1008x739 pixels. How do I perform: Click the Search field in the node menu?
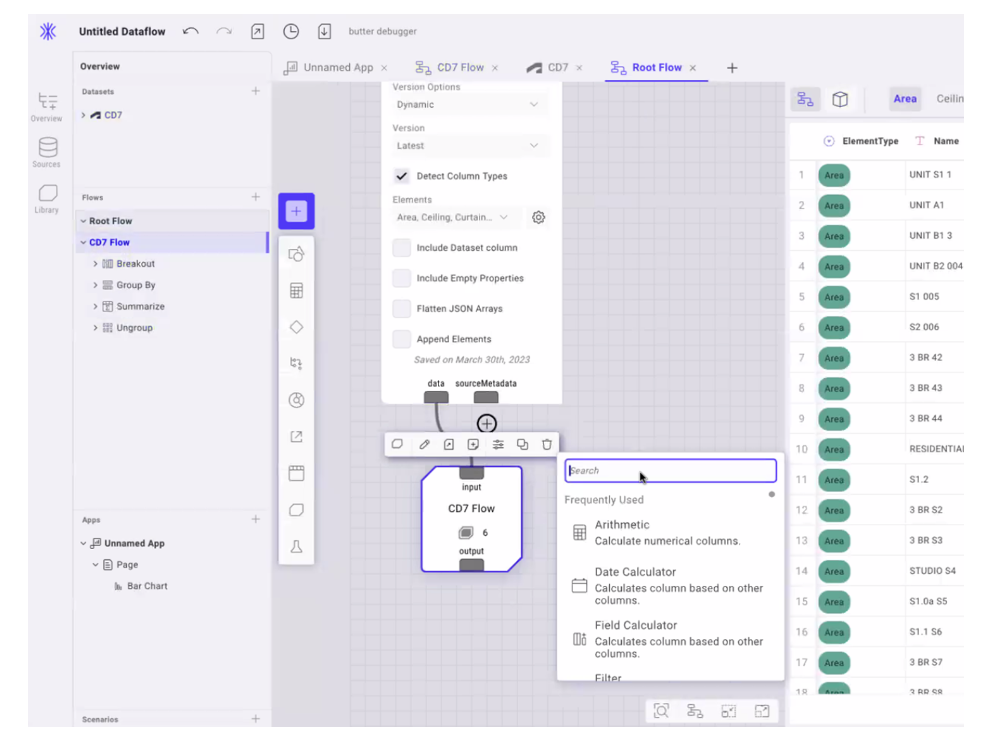coord(670,470)
